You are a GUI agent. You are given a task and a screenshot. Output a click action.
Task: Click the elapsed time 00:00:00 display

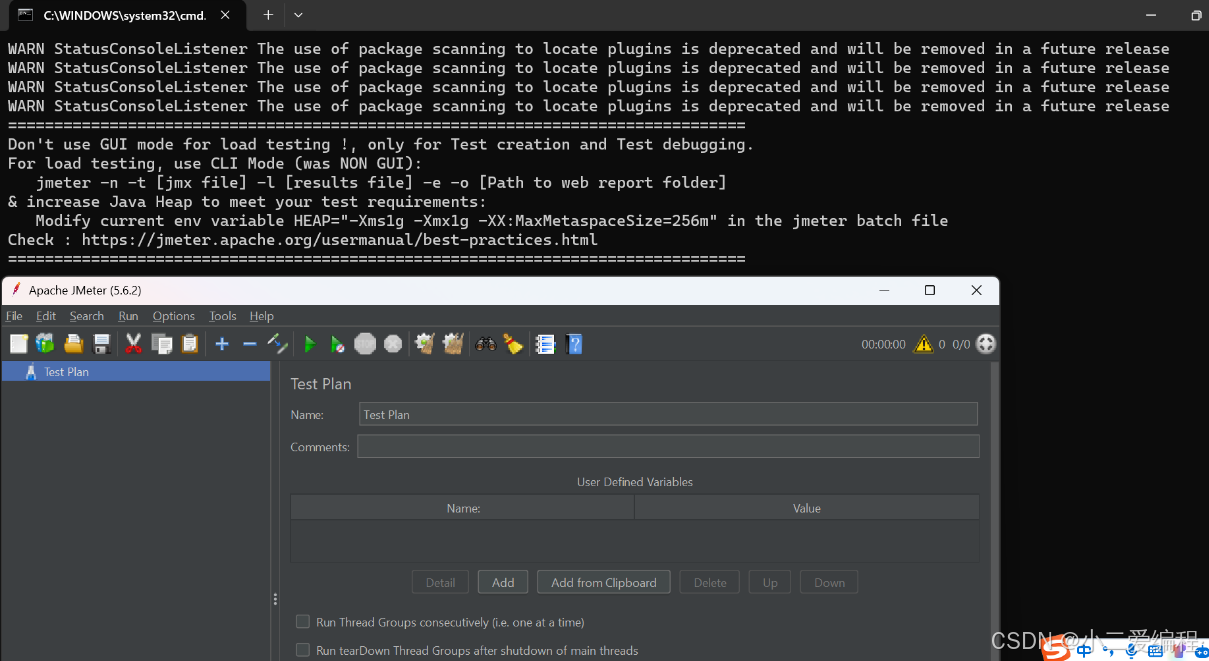click(884, 344)
